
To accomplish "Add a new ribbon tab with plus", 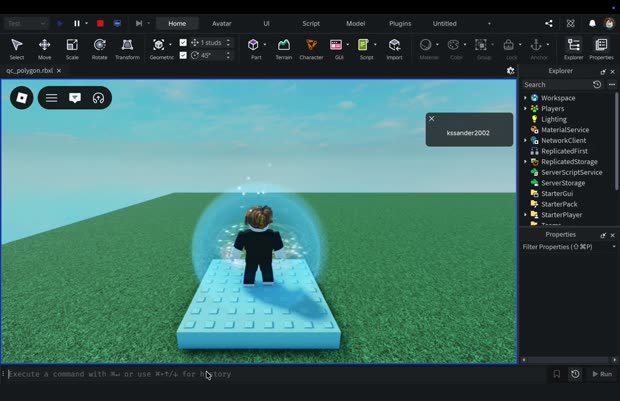I will (x=489, y=23).
